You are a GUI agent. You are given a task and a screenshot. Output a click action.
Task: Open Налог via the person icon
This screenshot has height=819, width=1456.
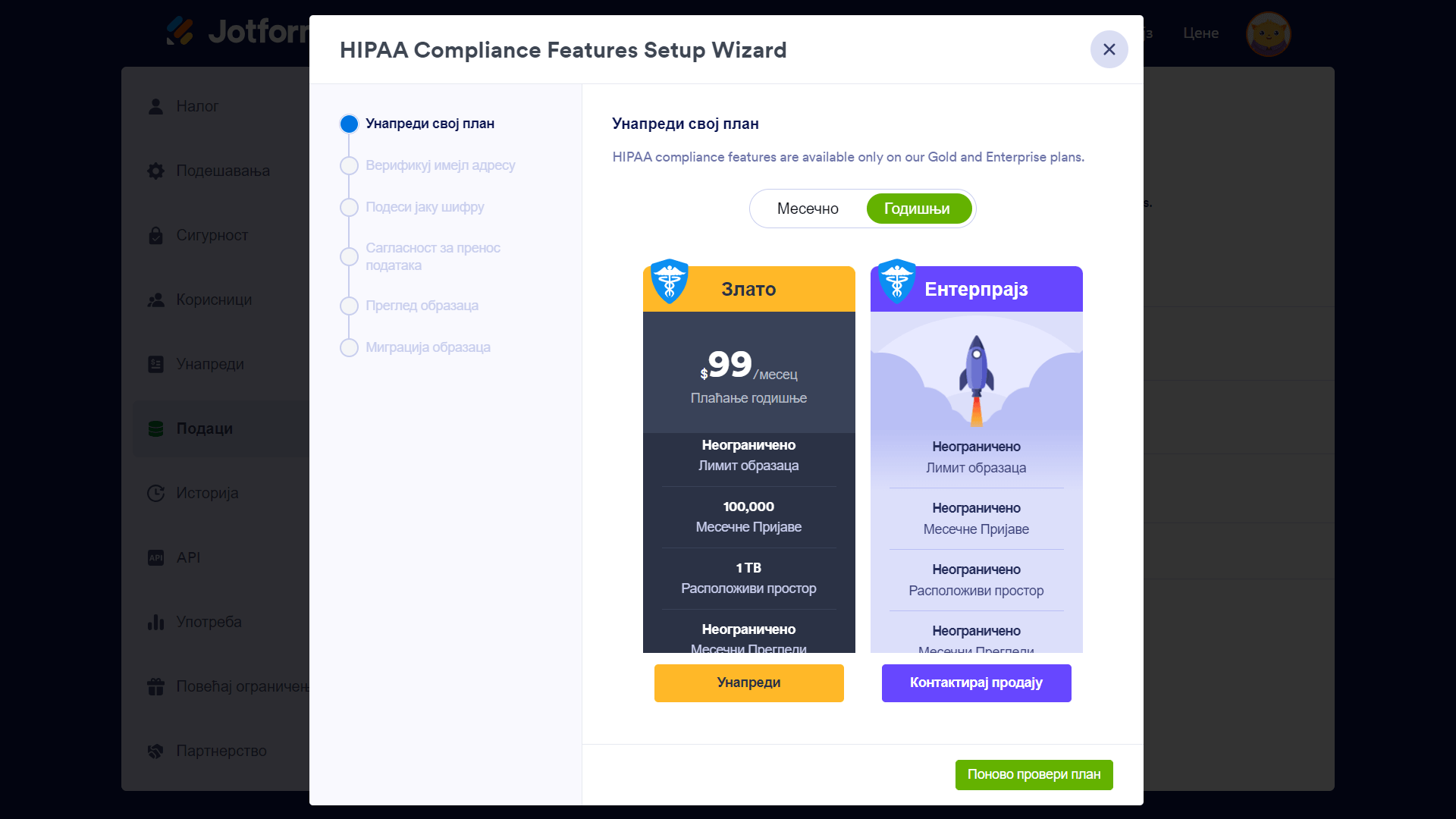click(155, 106)
